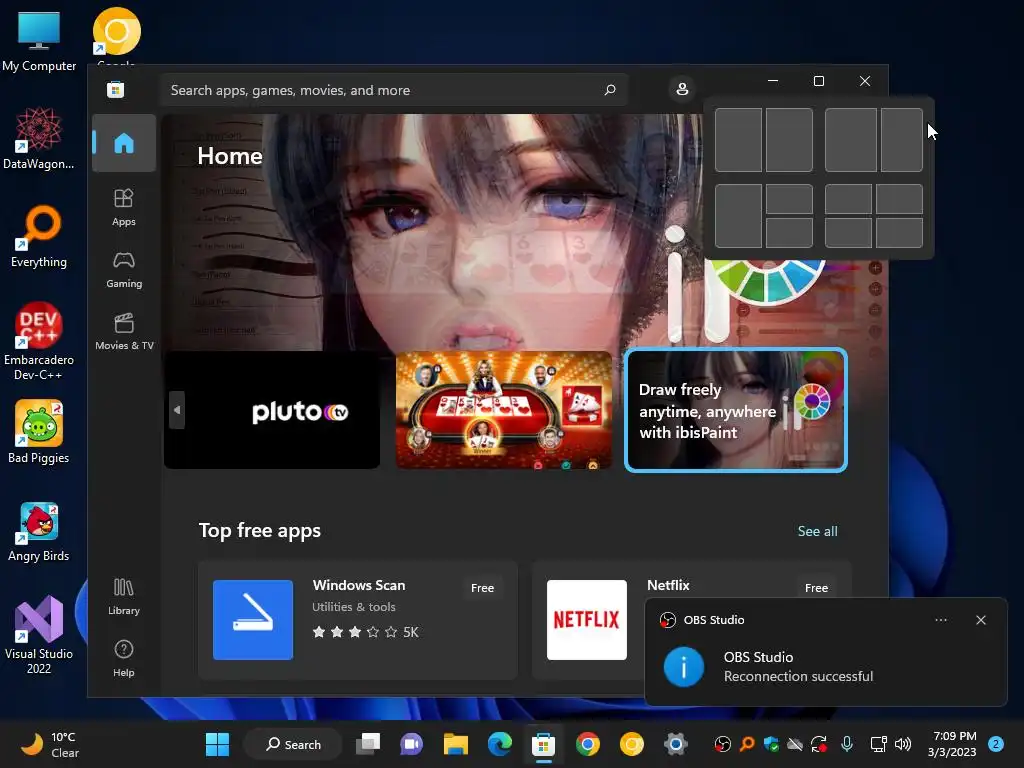Select the Angry Birds desktop shortcut
Viewport: 1024px width, 768px height.
39,532
